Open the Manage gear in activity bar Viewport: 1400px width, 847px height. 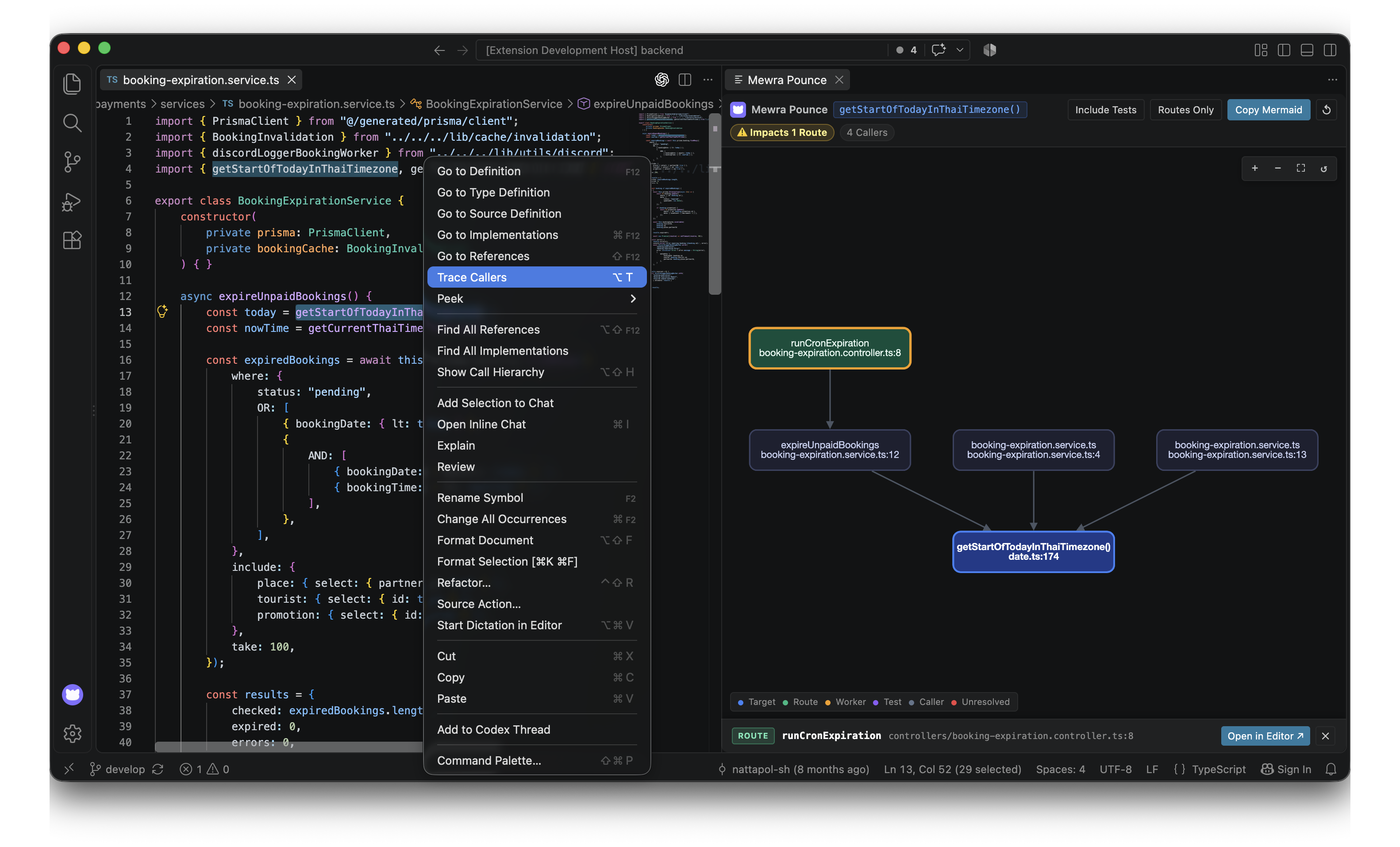click(x=72, y=733)
